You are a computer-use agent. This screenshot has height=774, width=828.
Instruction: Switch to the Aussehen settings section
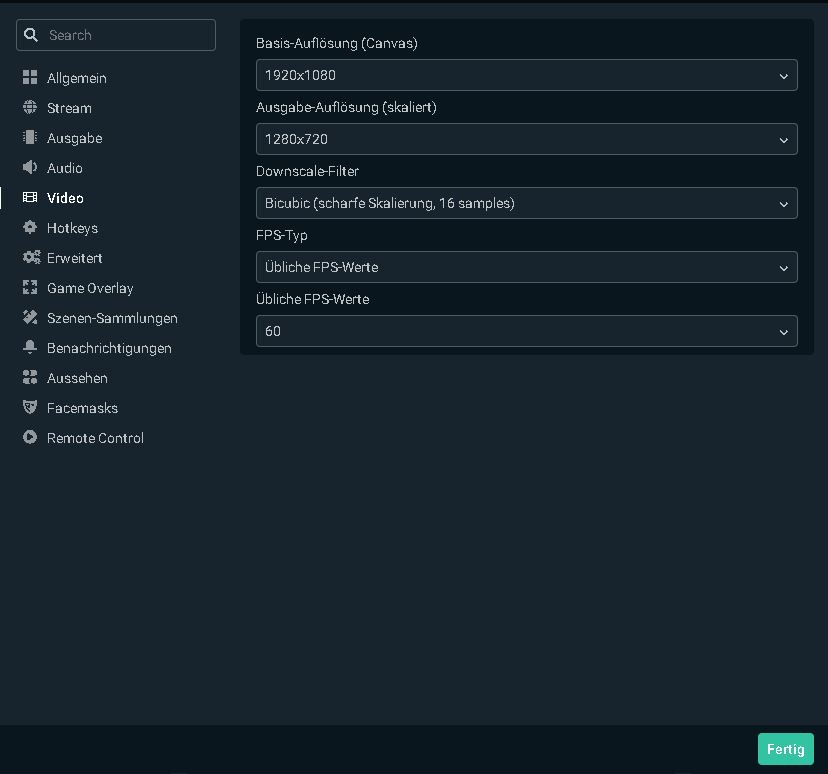(77, 378)
